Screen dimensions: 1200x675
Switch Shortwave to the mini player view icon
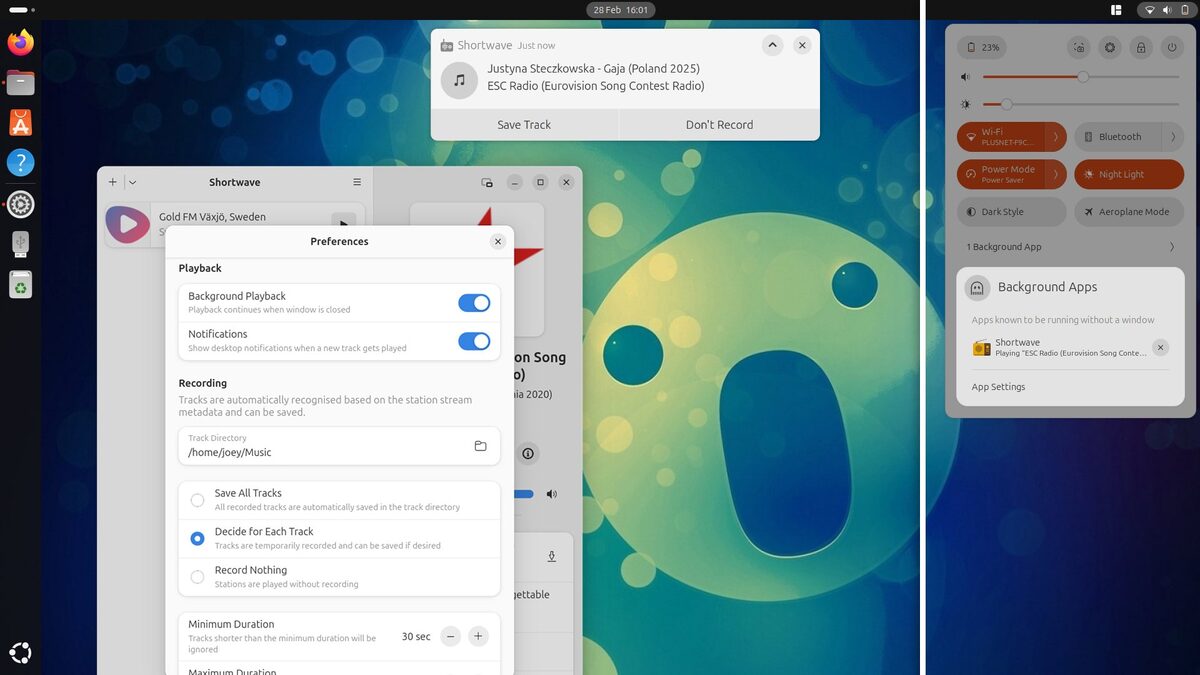click(487, 182)
